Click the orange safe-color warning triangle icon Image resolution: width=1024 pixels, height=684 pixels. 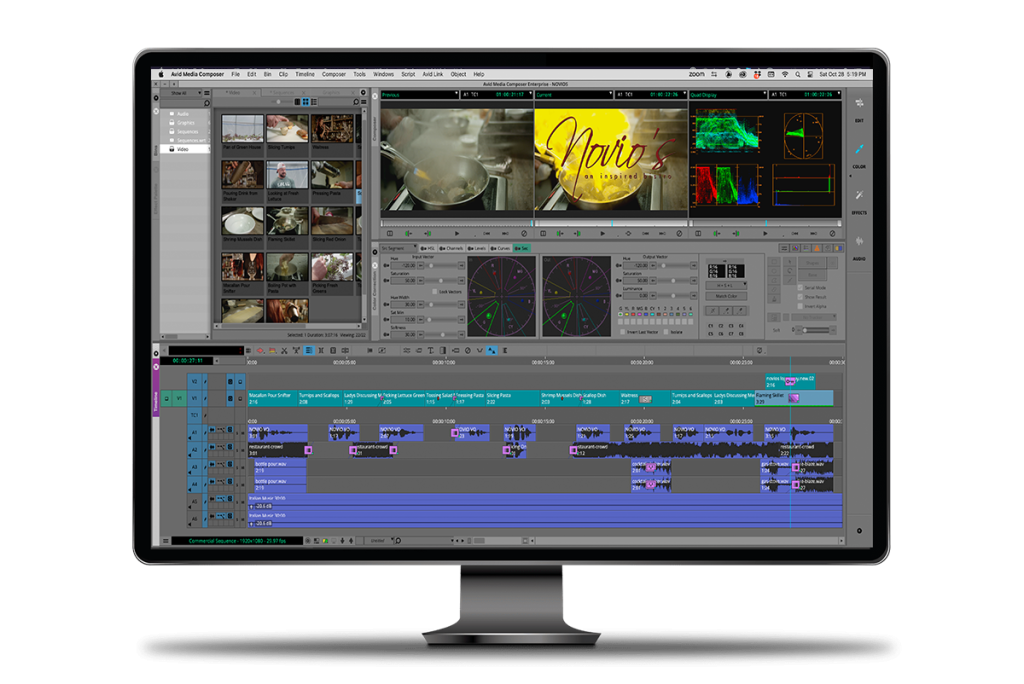click(x=816, y=248)
